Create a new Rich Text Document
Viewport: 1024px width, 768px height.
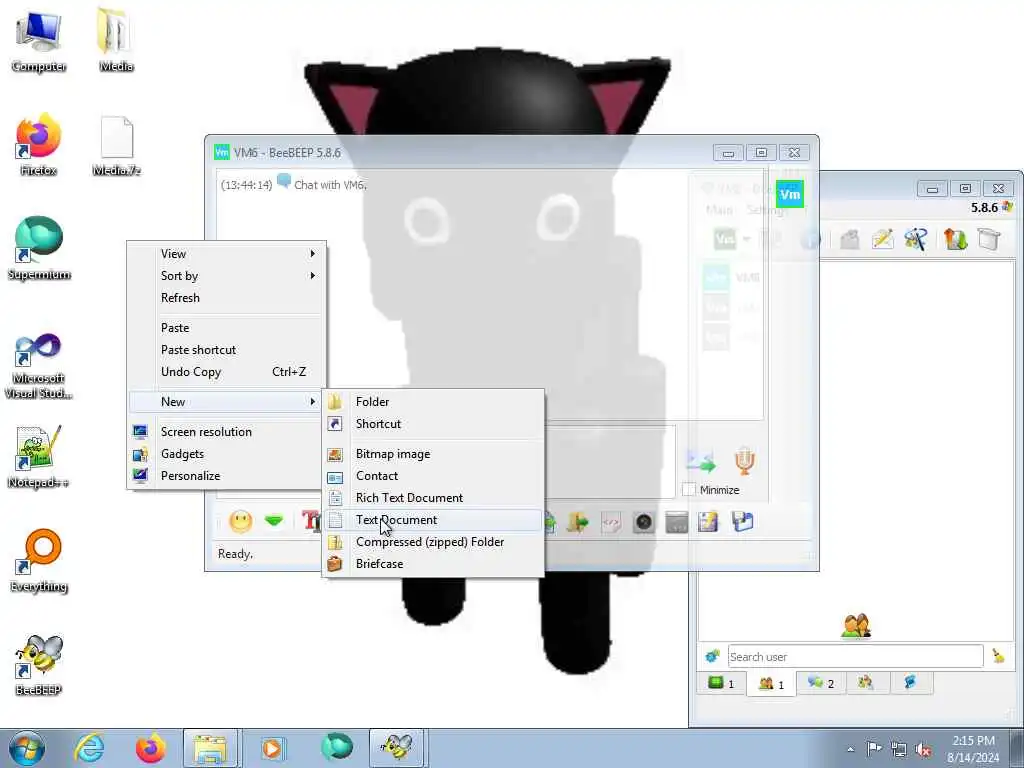click(433, 498)
